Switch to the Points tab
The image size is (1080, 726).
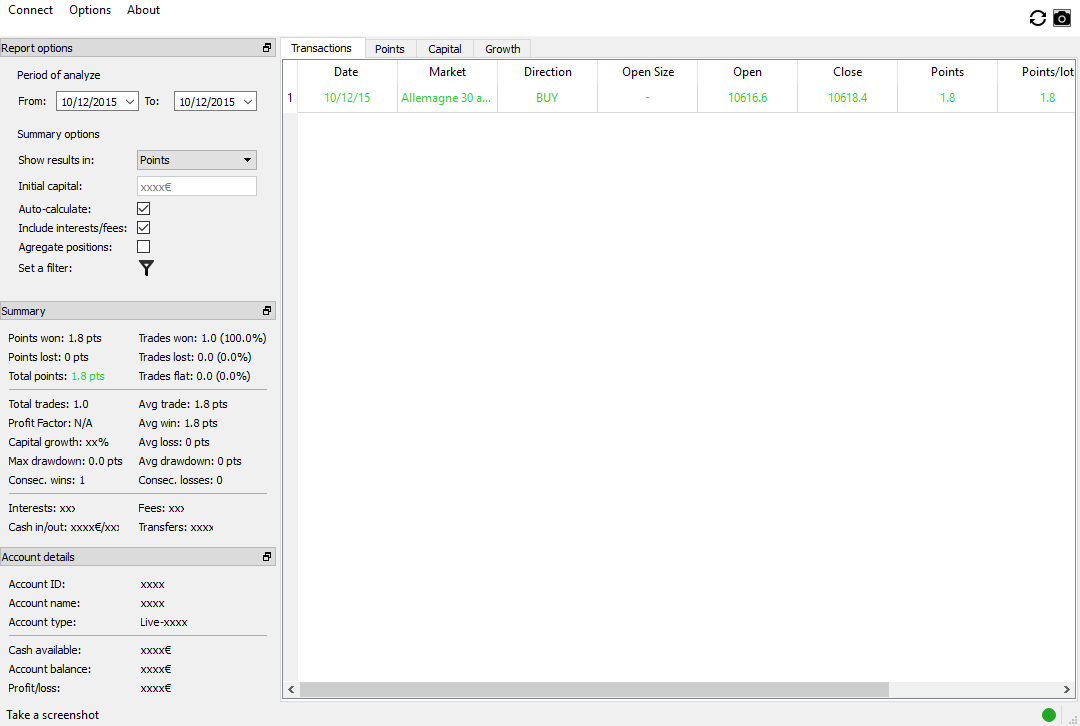390,49
